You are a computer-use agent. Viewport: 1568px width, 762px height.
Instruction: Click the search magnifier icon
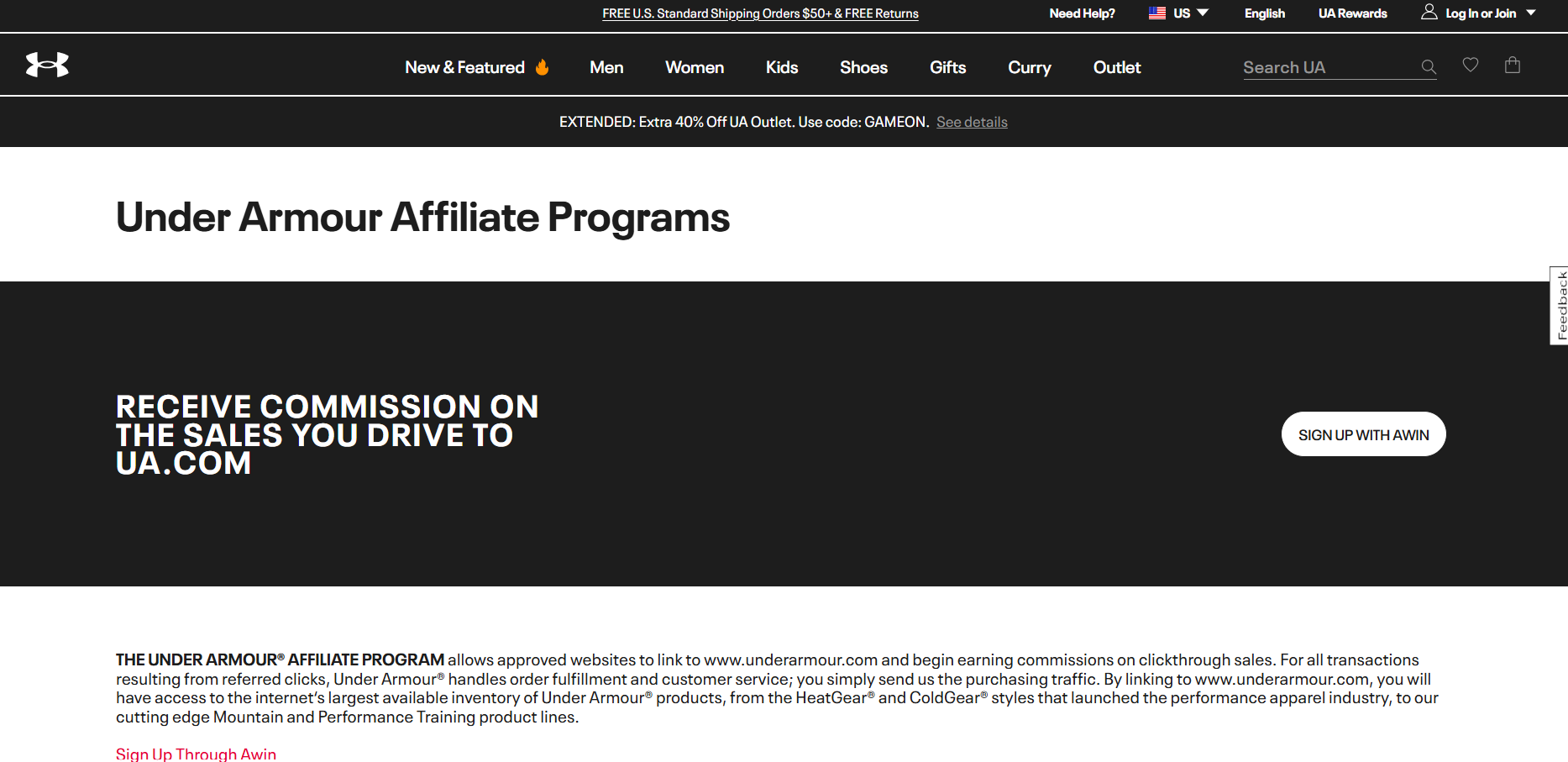point(1427,66)
